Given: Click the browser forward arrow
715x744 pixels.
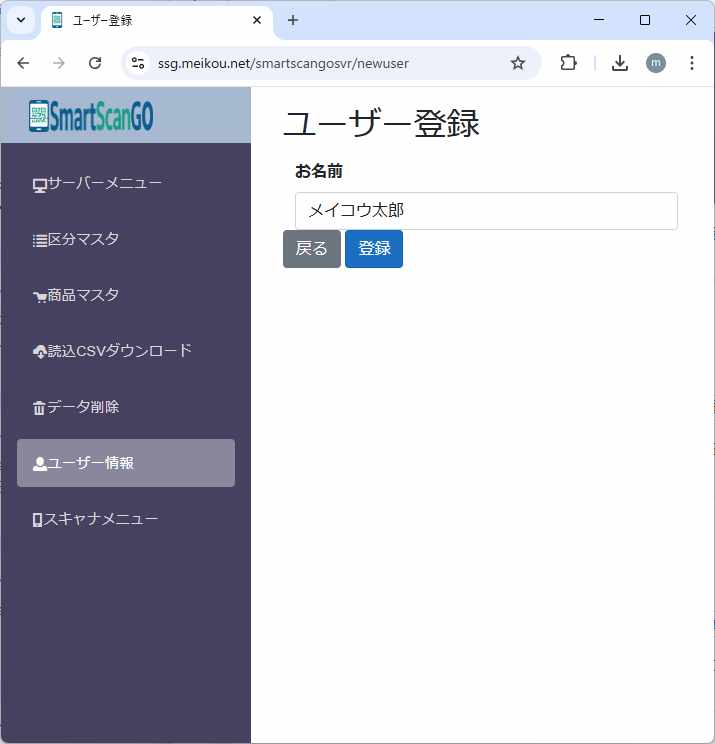Looking at the screenshot, I should point(59,63).
